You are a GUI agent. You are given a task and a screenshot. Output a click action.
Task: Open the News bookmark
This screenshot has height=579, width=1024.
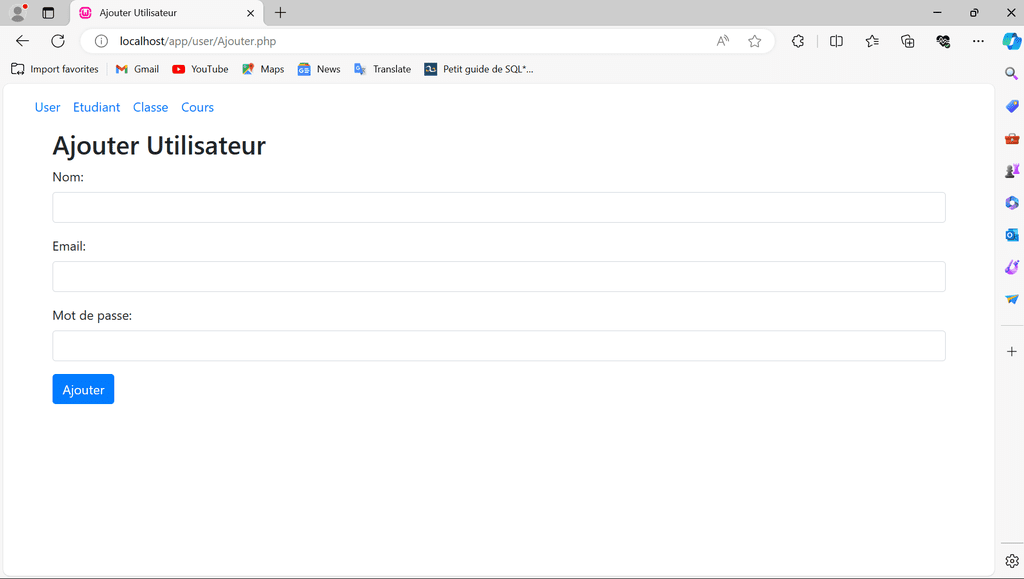click(x=319, y=69)
